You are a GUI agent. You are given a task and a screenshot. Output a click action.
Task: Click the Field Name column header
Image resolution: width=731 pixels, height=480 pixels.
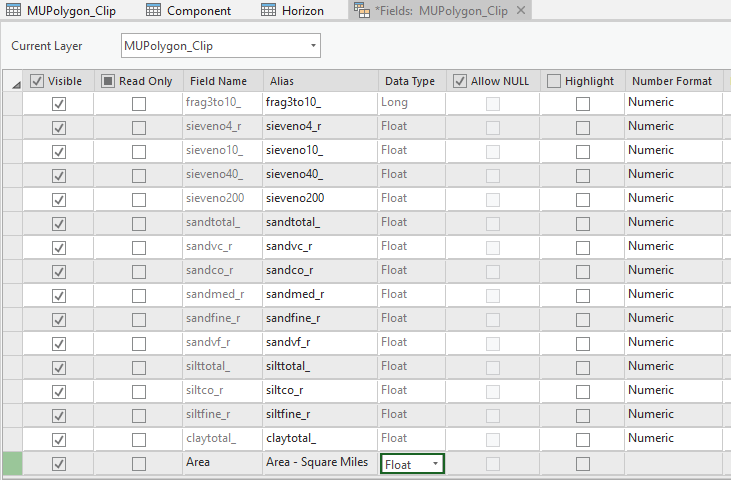coord(218,81)
